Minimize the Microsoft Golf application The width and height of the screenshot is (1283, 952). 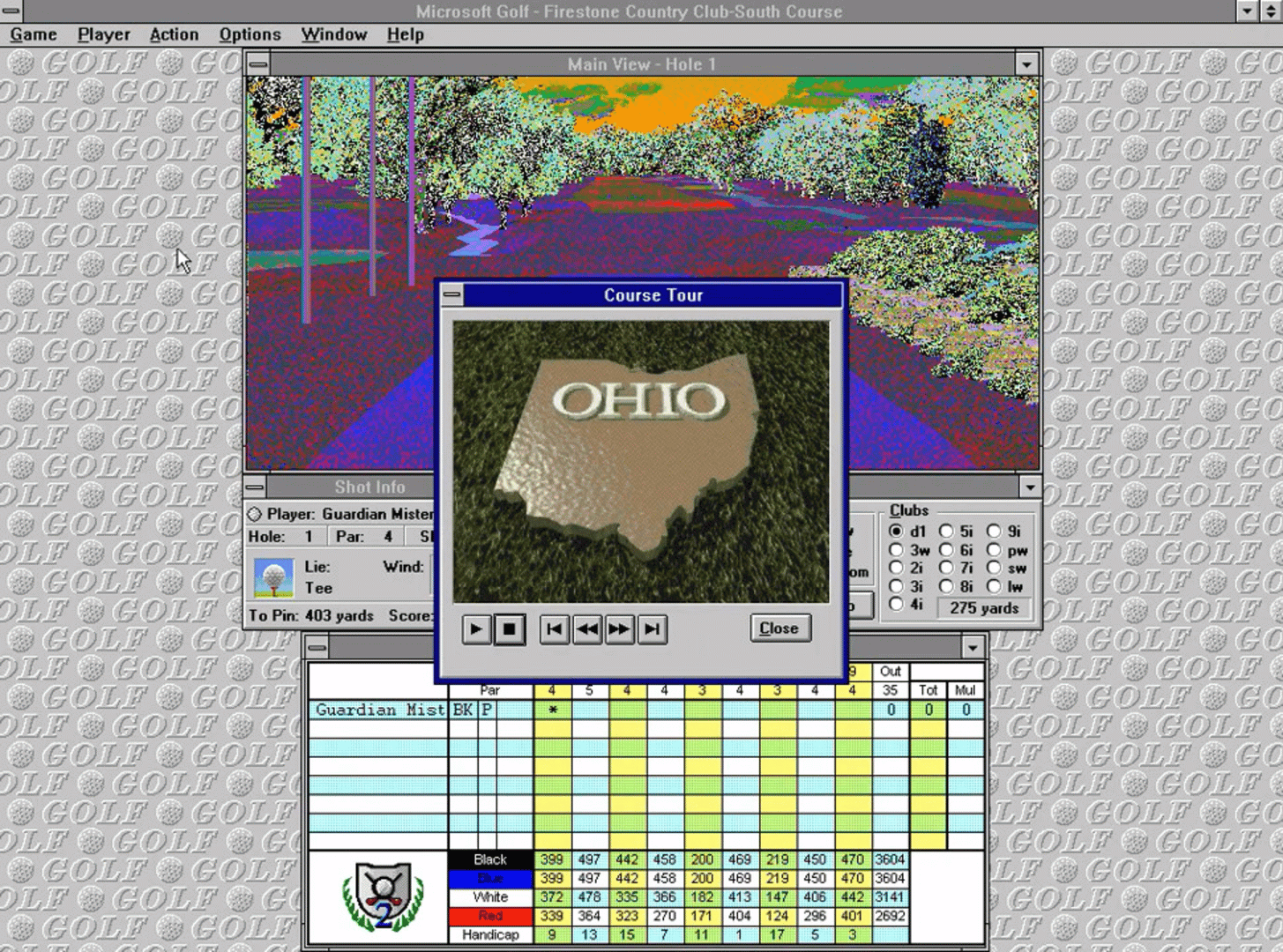click(x=1247, y=11)
